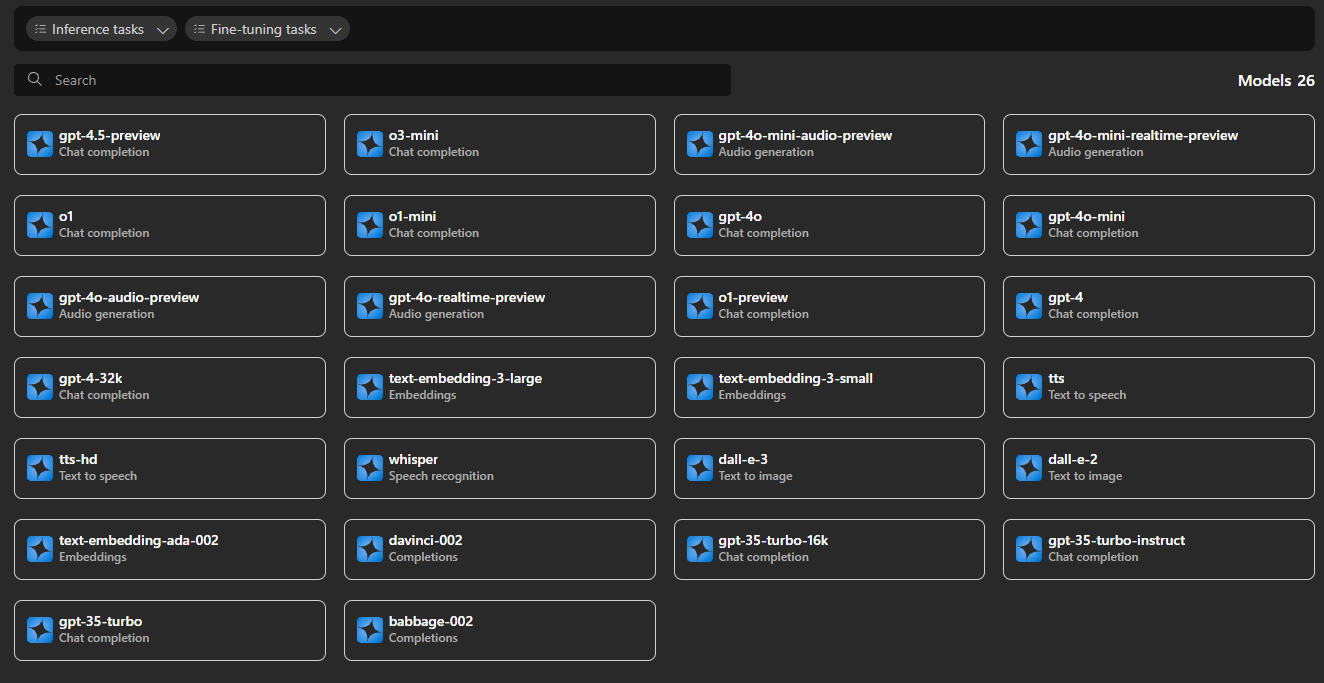Click the gpt-35-turbo model icon
1324x683 pixels.
(x=40, y=630)
